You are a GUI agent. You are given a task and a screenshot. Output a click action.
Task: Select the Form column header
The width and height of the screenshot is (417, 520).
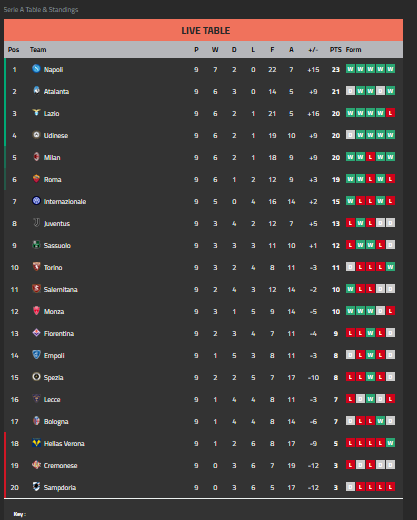click(353, 50)
